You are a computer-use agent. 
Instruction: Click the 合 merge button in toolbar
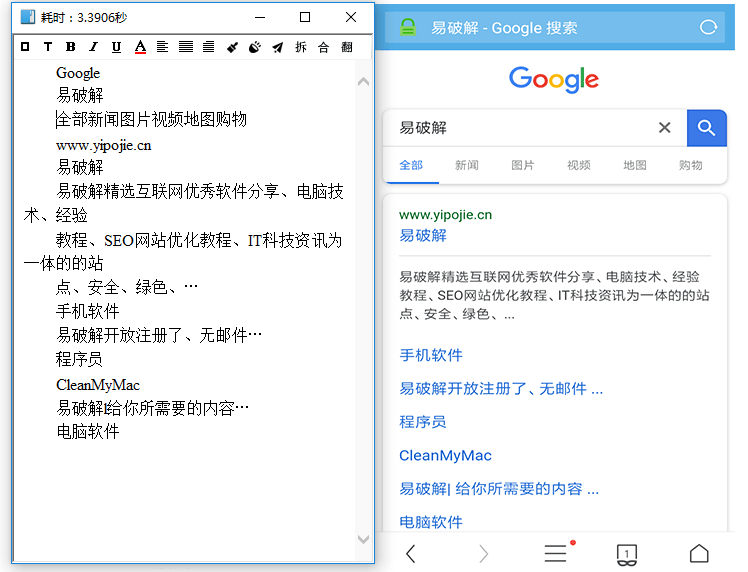(323, 47)
